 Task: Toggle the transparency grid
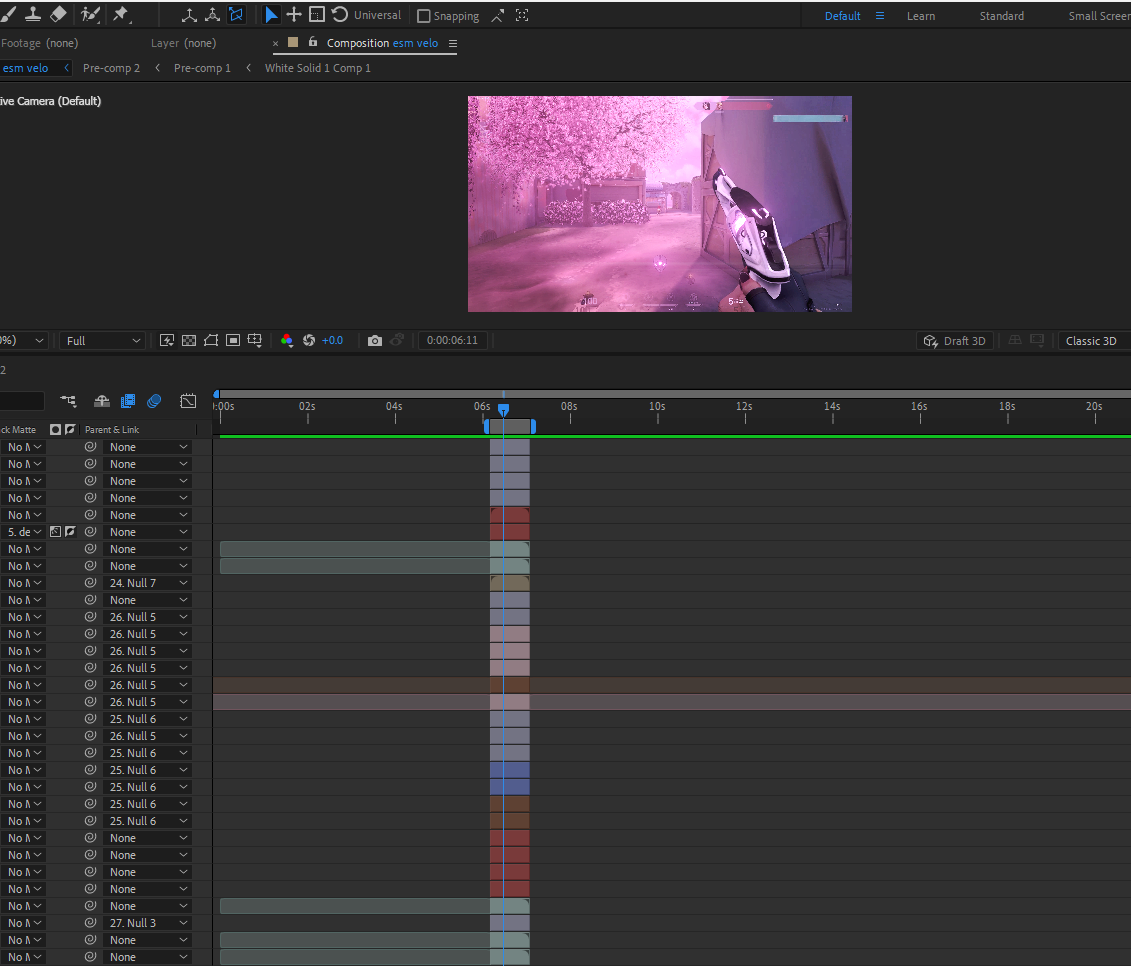(x=189, y=341)
